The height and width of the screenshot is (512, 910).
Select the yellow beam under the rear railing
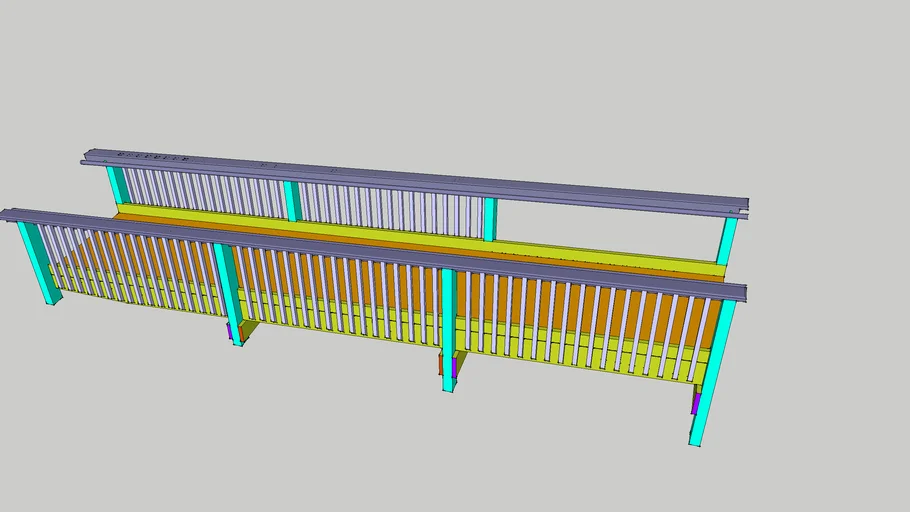point(421,239)
